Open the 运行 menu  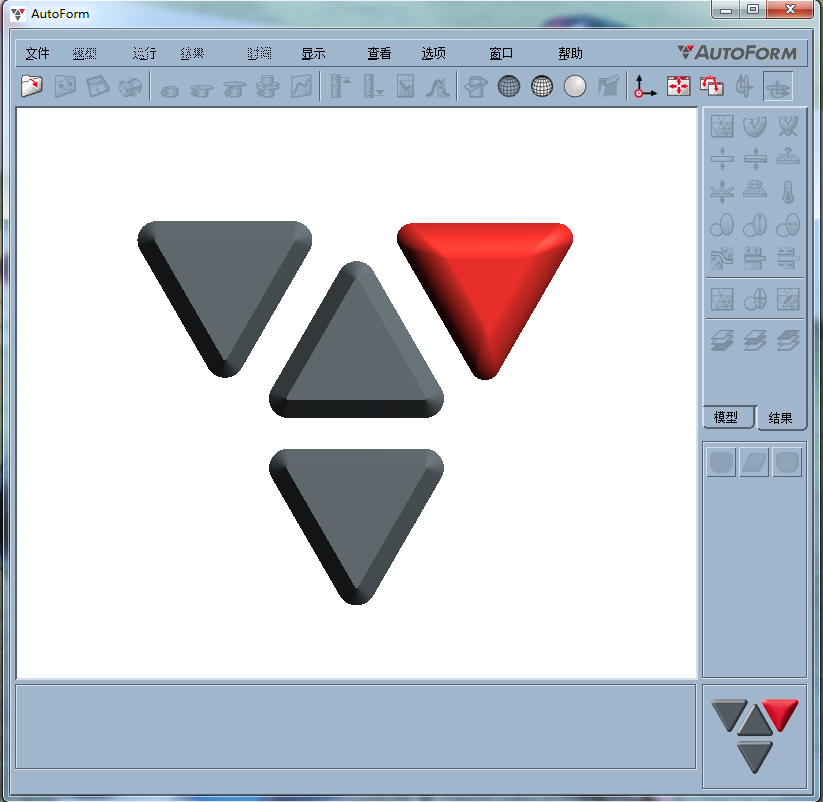tap(144, 53)
